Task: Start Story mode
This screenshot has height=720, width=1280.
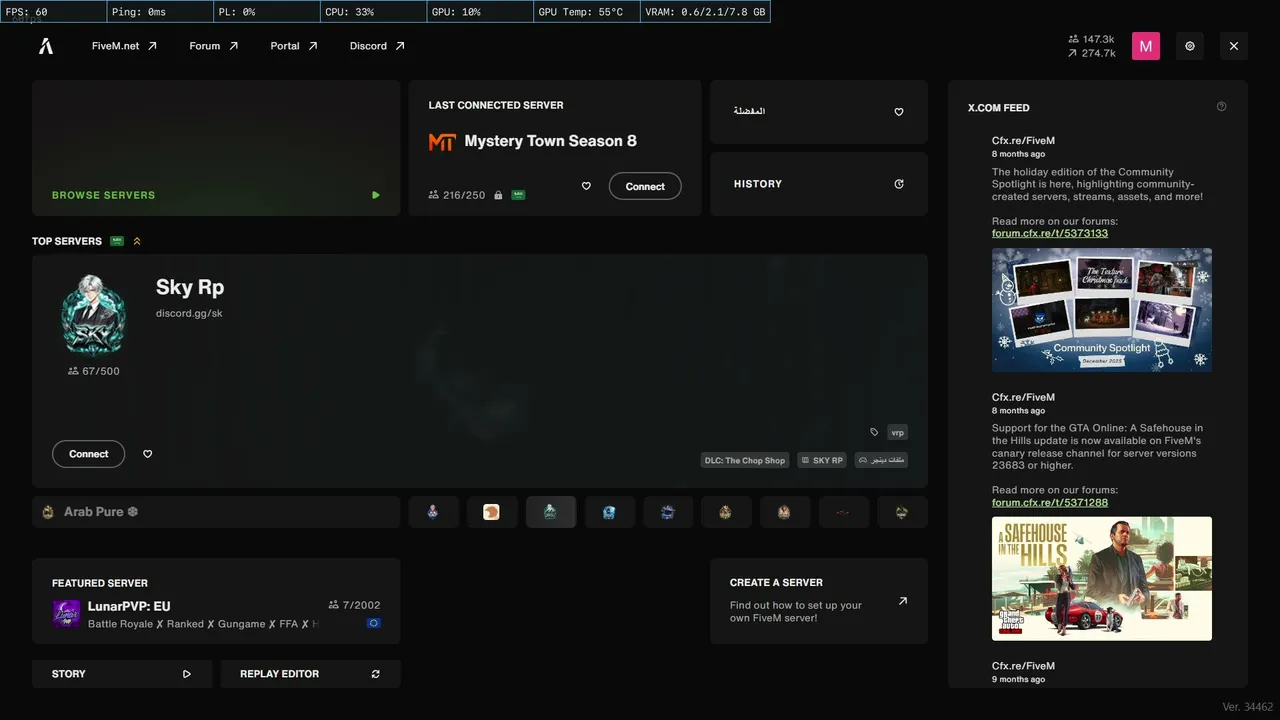Action: pos(122,674)
